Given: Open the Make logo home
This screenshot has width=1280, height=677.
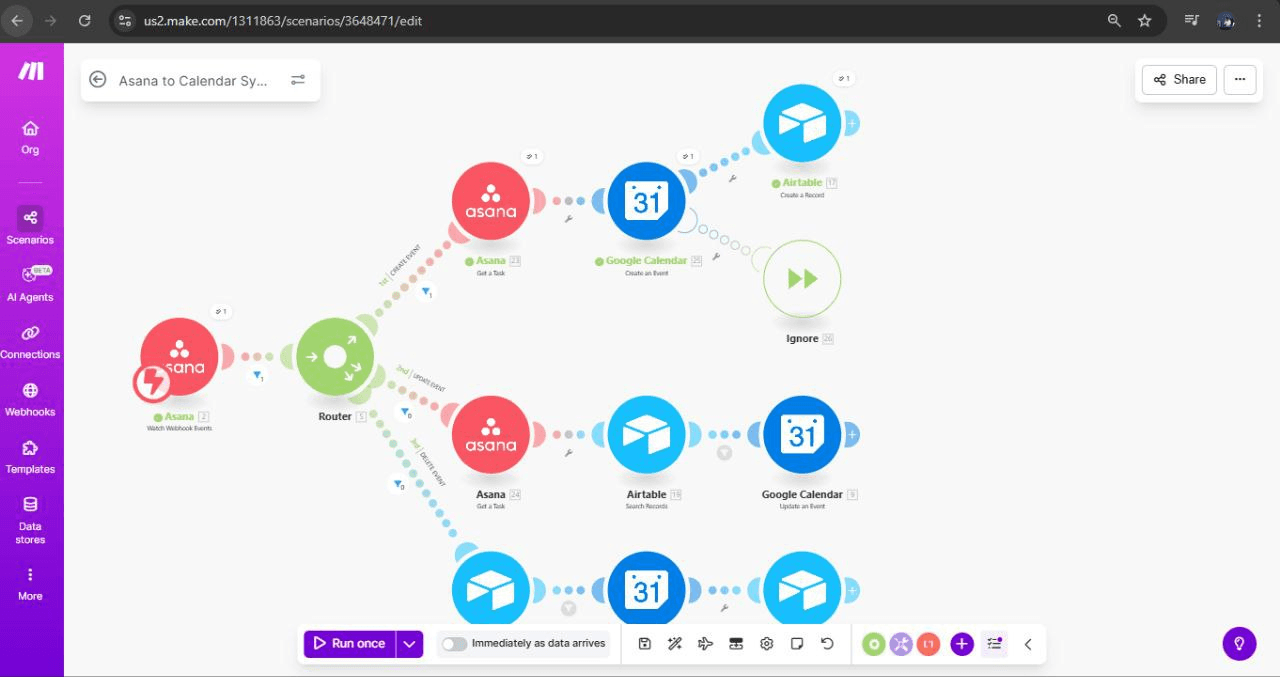Looking at the screenshot, I should click(x=30, y=71).
